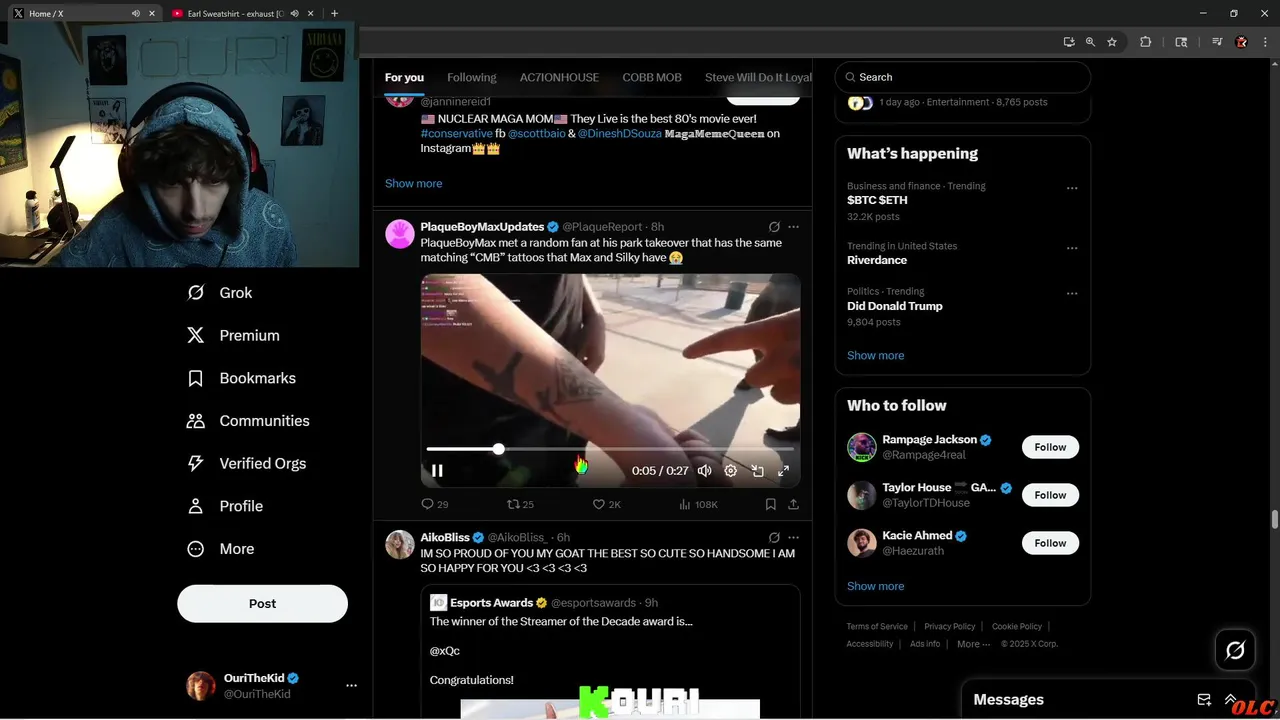Mute the video volume icon
The width and height of the screenshot is (1280, 720).
click(x=705, y=471)
